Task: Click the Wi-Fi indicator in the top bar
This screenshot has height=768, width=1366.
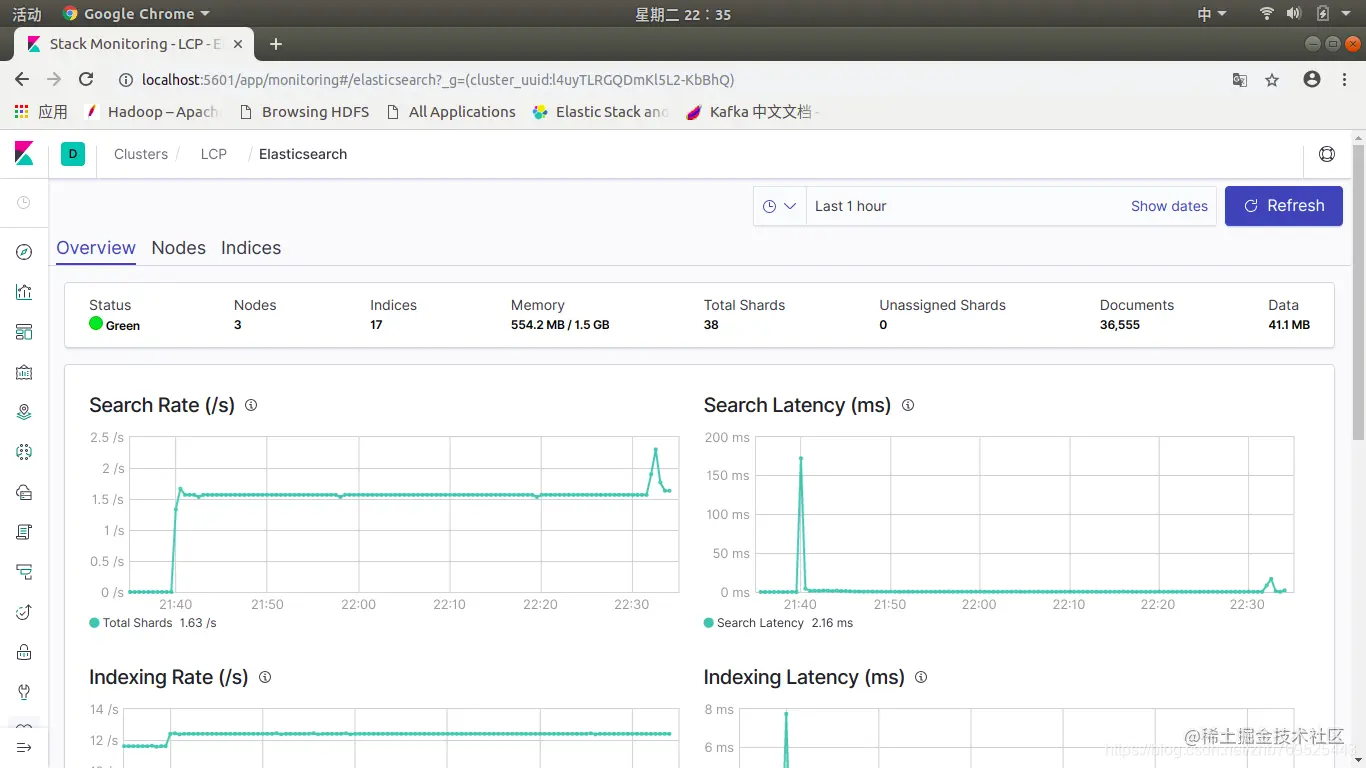Action: tap(1267, 14)
